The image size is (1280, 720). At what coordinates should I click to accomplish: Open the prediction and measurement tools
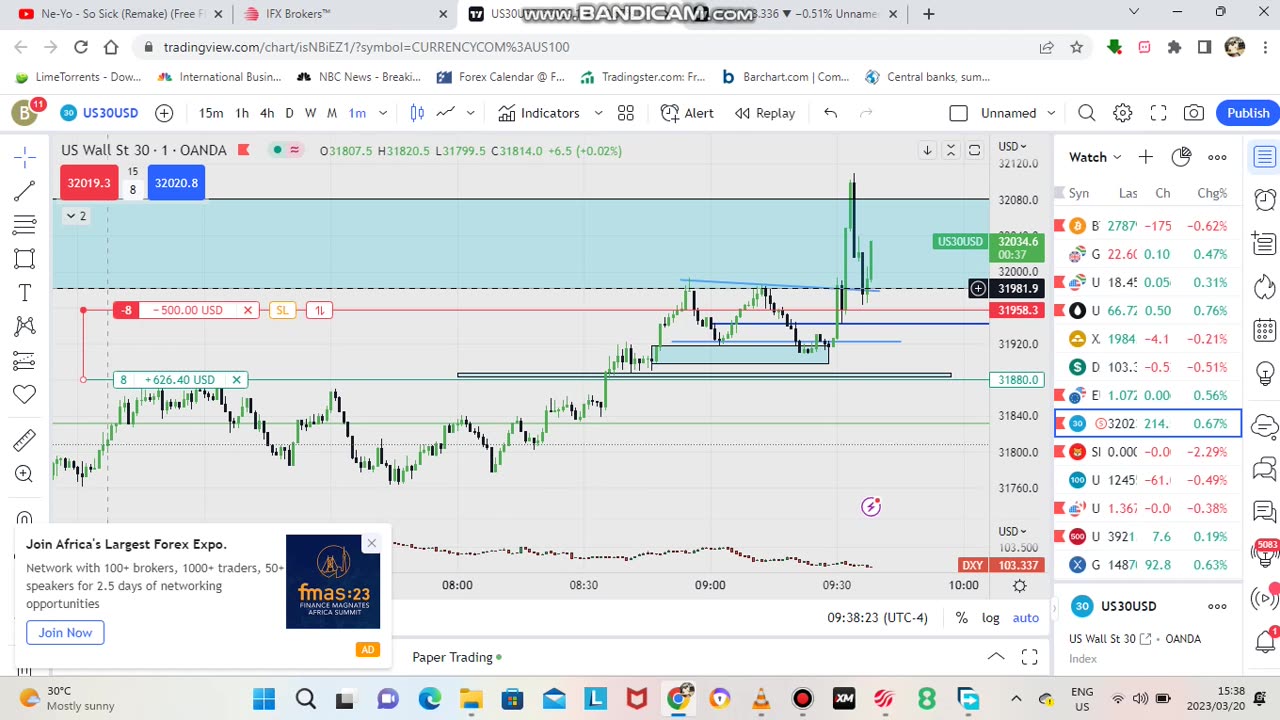tap(25, 360)
